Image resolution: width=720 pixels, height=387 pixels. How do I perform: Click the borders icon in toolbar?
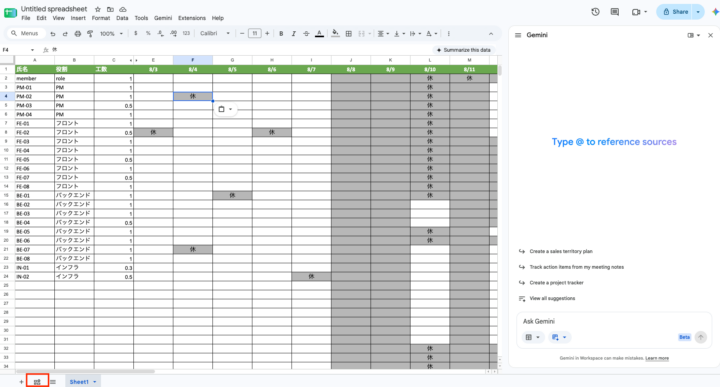click(x=349, y=34)
